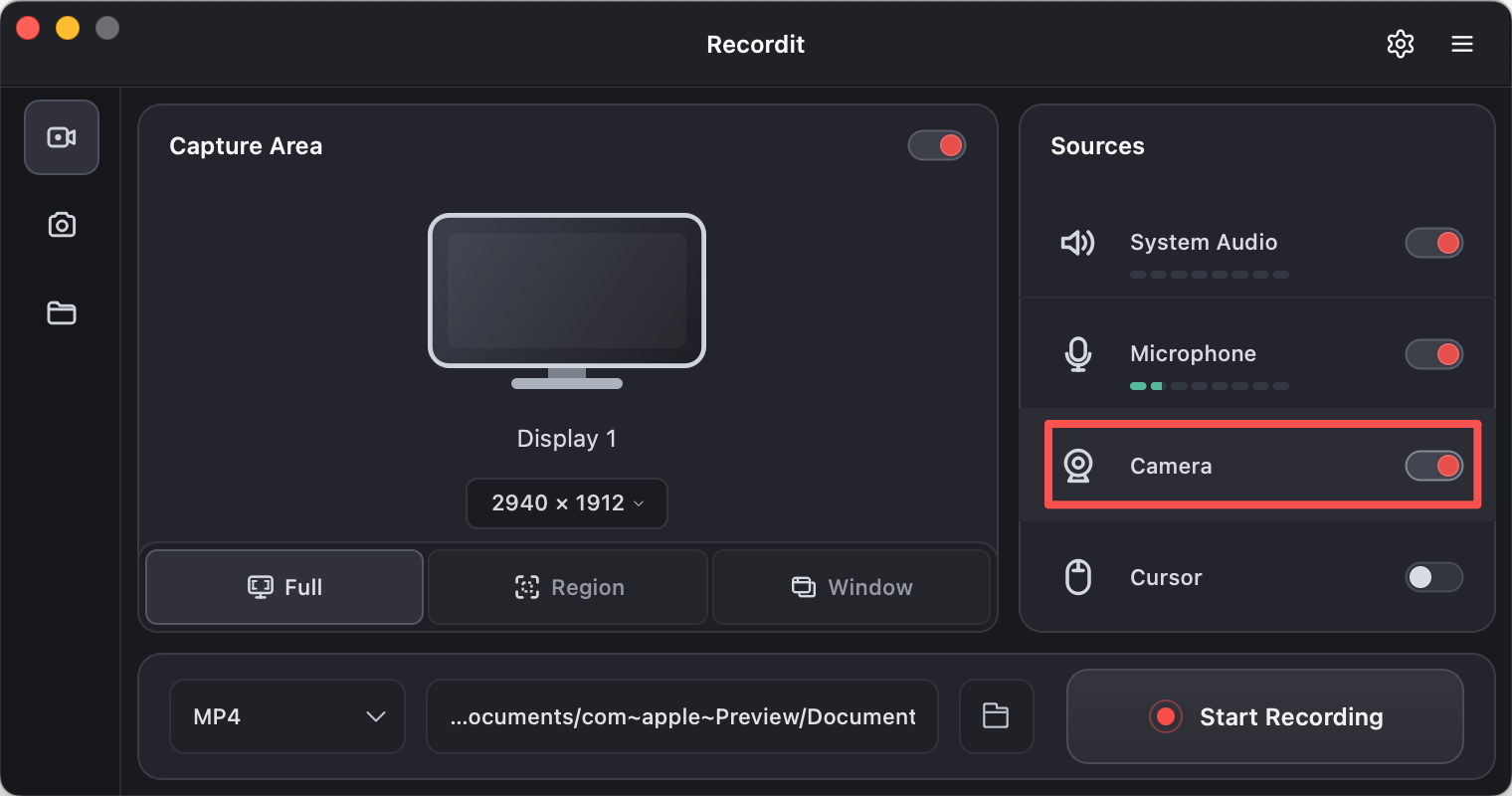
Task: Minimize the window with the yellow button
Action: coord(68,28)
